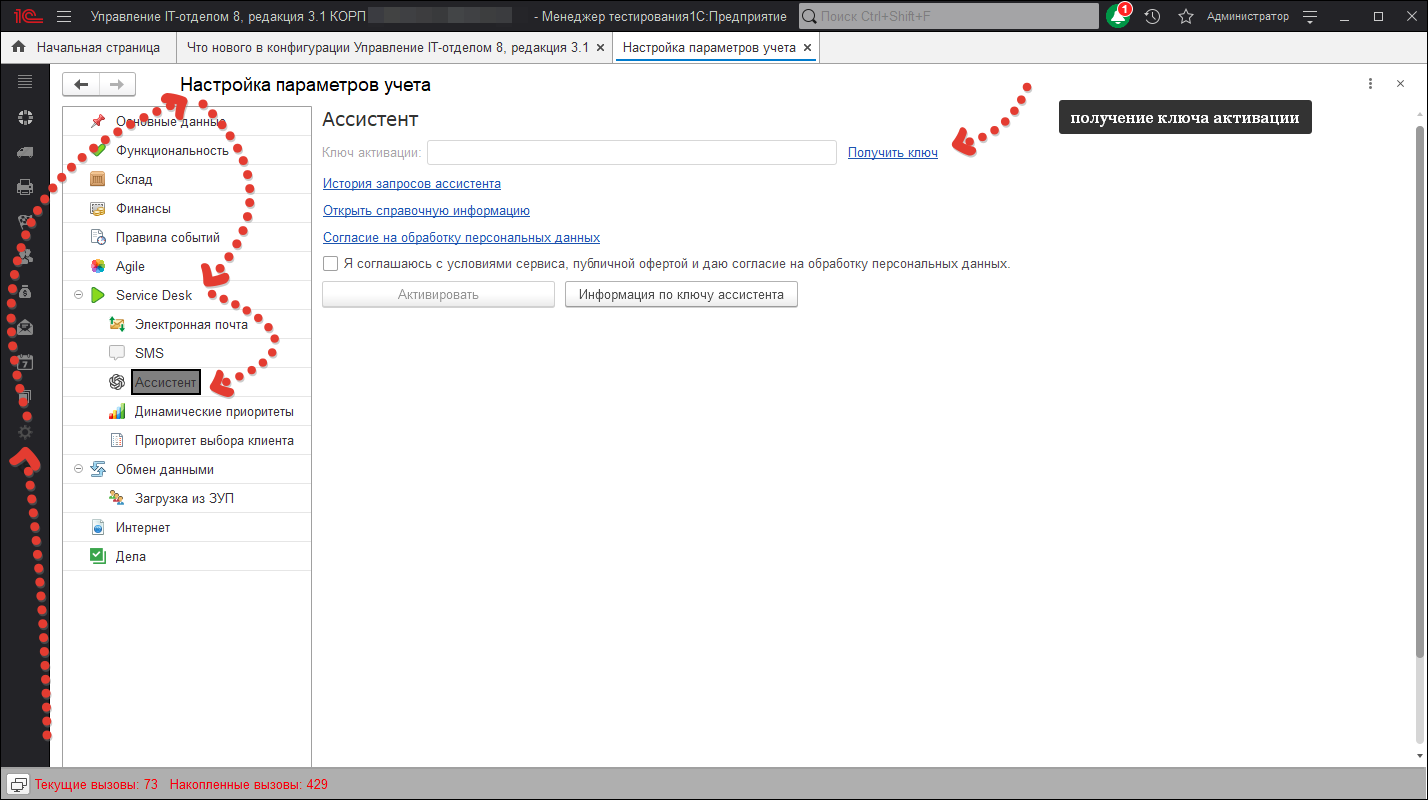
Task: Click the printer icon in left sidebar
Action: [25, 187]
